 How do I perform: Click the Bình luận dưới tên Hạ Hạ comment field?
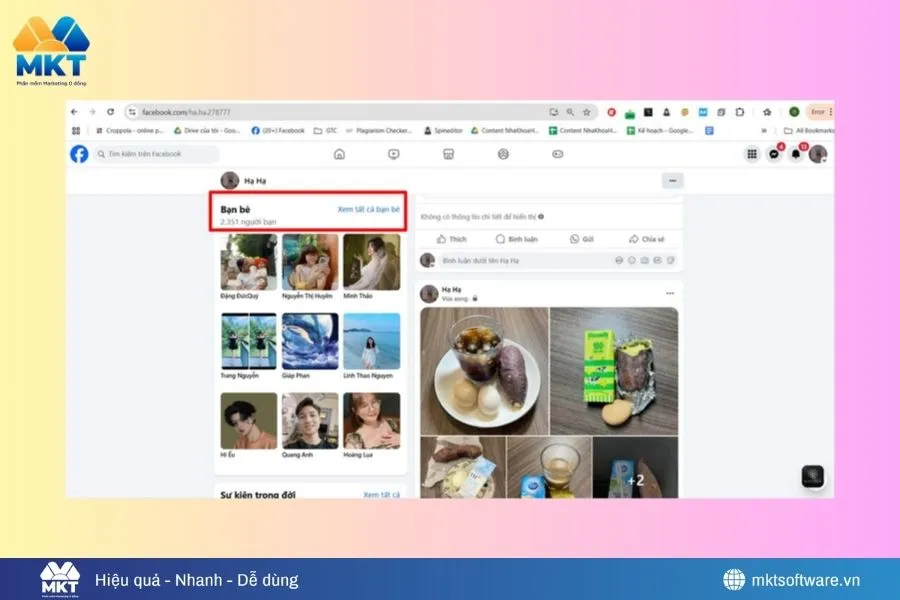pyautogui.click(x=500, y=260)
